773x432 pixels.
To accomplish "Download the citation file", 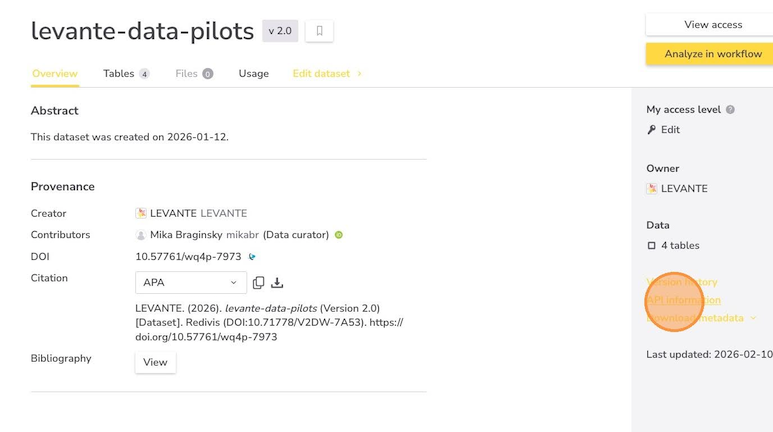I will pyautogui.click(x=277, y=283).
